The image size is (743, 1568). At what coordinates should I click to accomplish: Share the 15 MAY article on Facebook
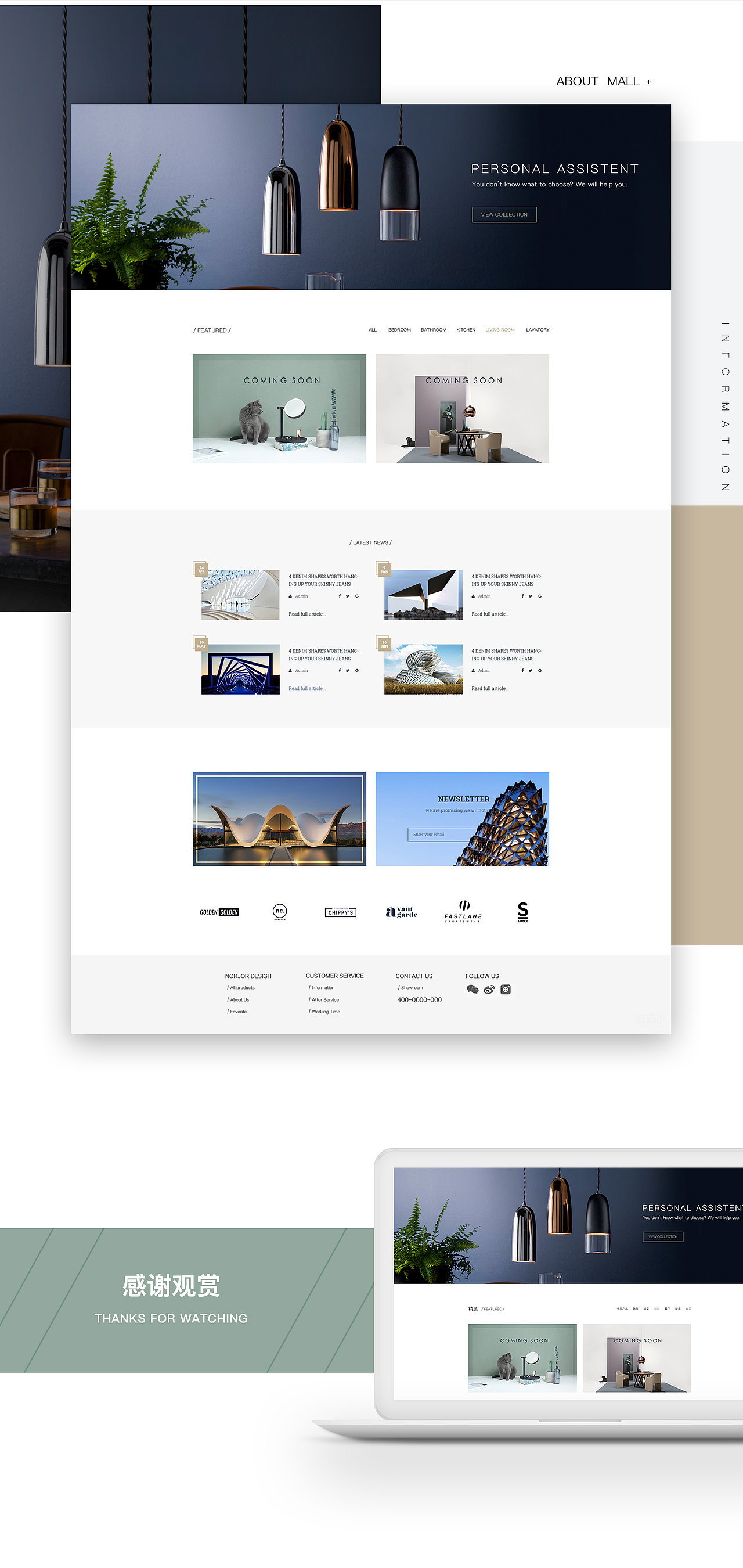340,670
